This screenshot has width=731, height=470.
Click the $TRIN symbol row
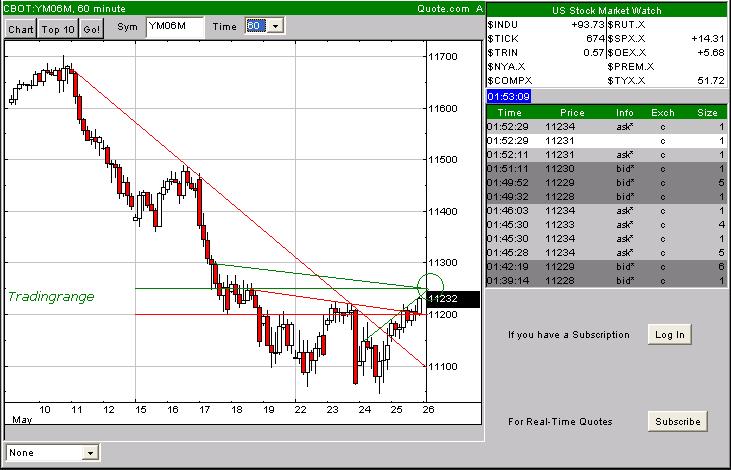pos(502,53)
